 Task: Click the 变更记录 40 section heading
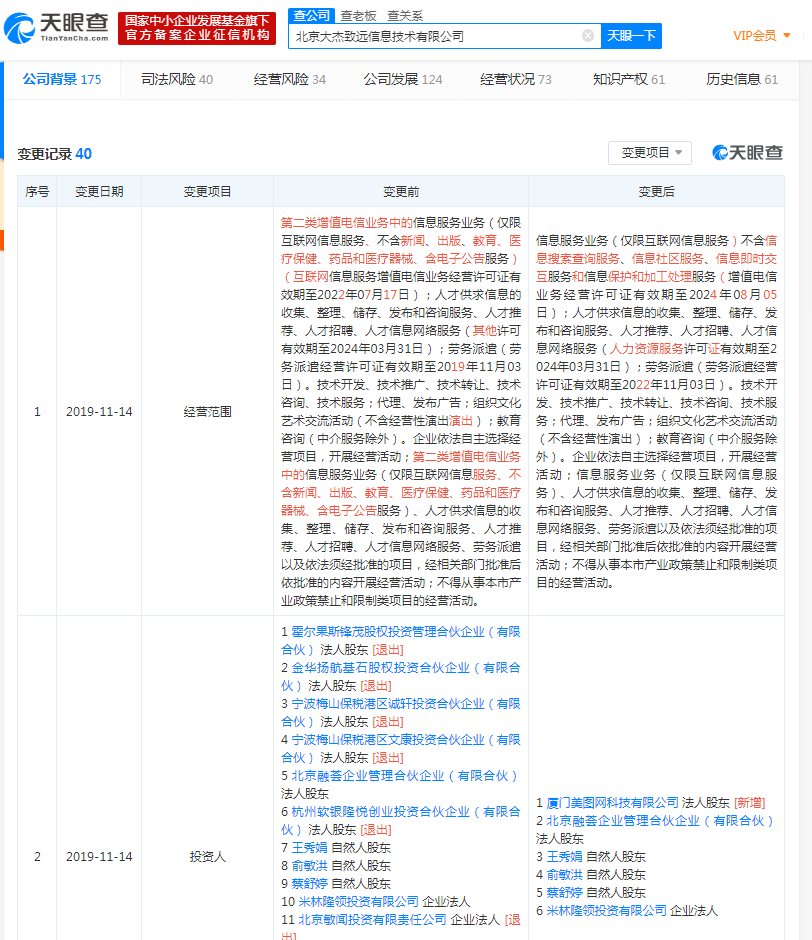tap(55, 154)
